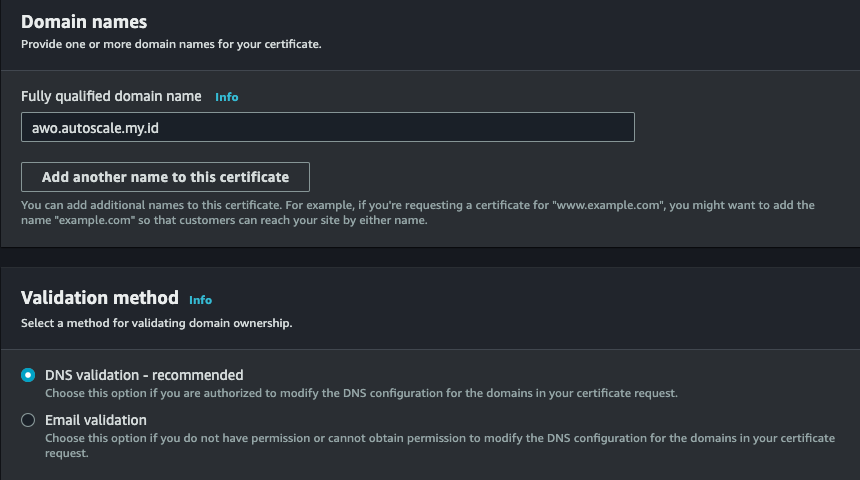Click the Validation method section heading
The image size is (860, 480).
100,297
